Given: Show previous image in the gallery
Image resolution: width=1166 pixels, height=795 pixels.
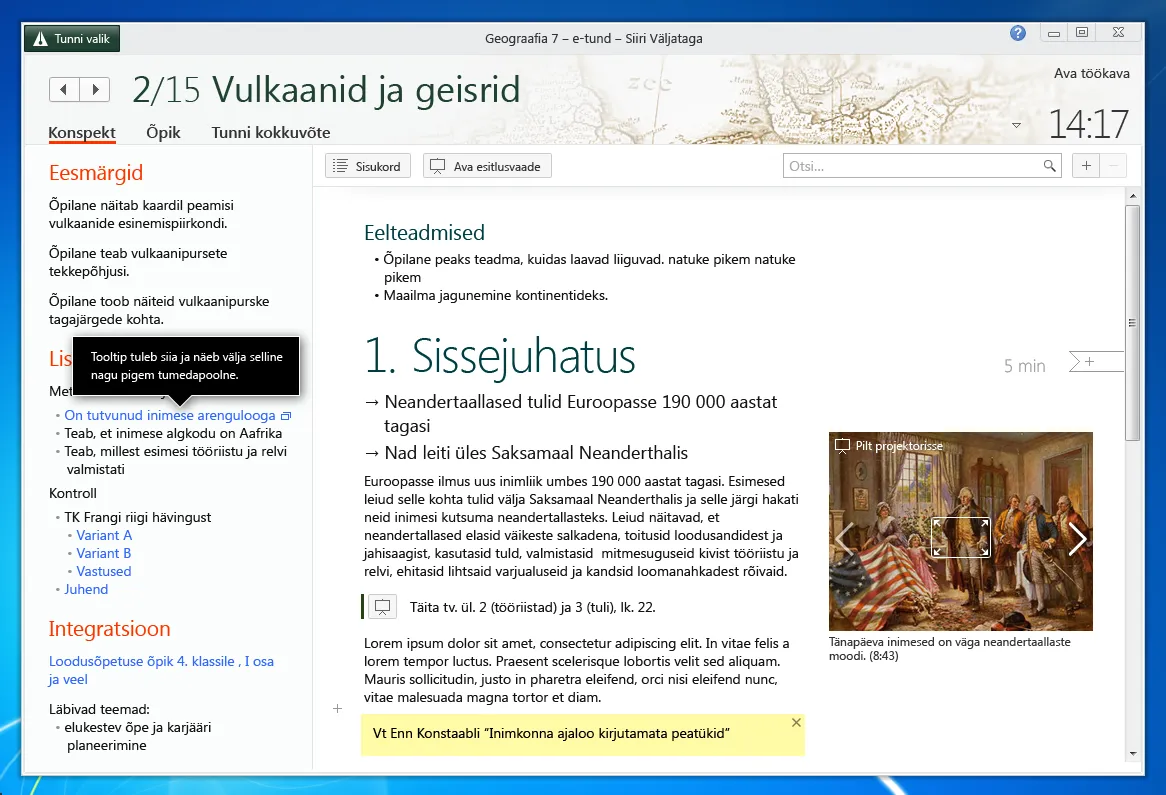Looking at the screenshot, I should [845, 538].
